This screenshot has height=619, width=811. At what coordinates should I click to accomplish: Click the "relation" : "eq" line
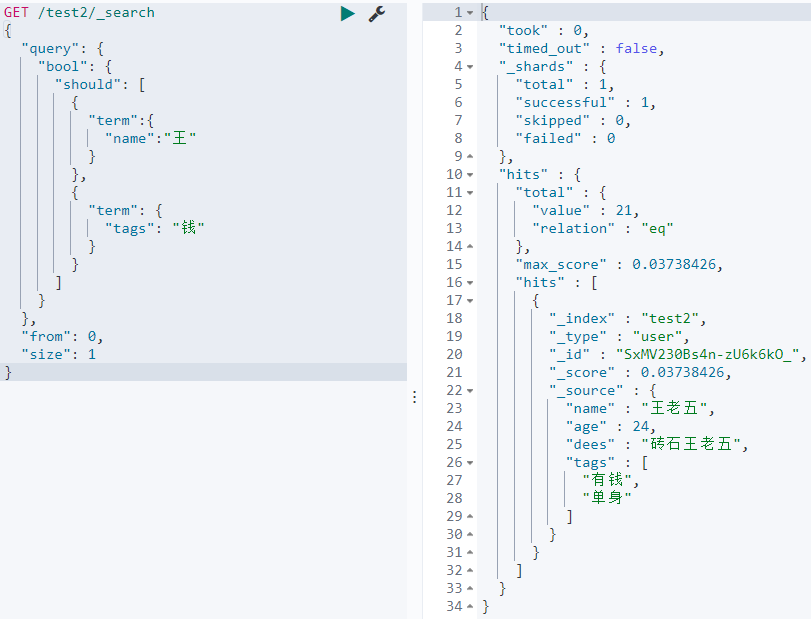pyautogui.click(x=603, y=228)
